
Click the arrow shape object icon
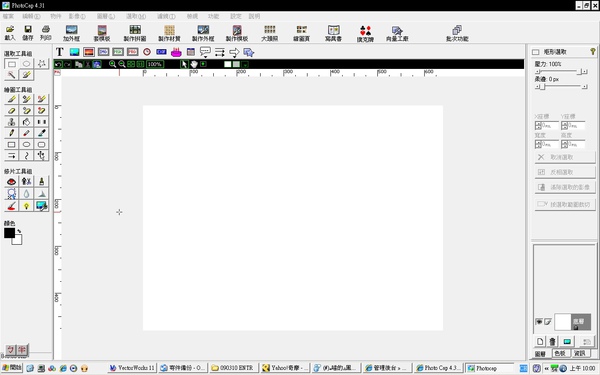(x=234, y=52)
